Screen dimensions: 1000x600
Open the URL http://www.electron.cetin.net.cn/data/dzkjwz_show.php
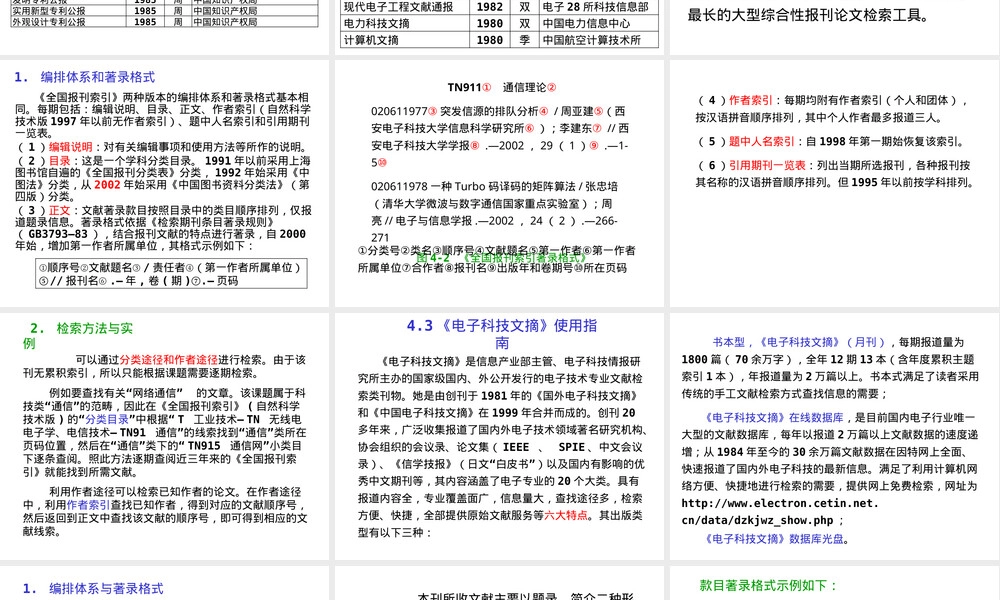tap(780, 511)
